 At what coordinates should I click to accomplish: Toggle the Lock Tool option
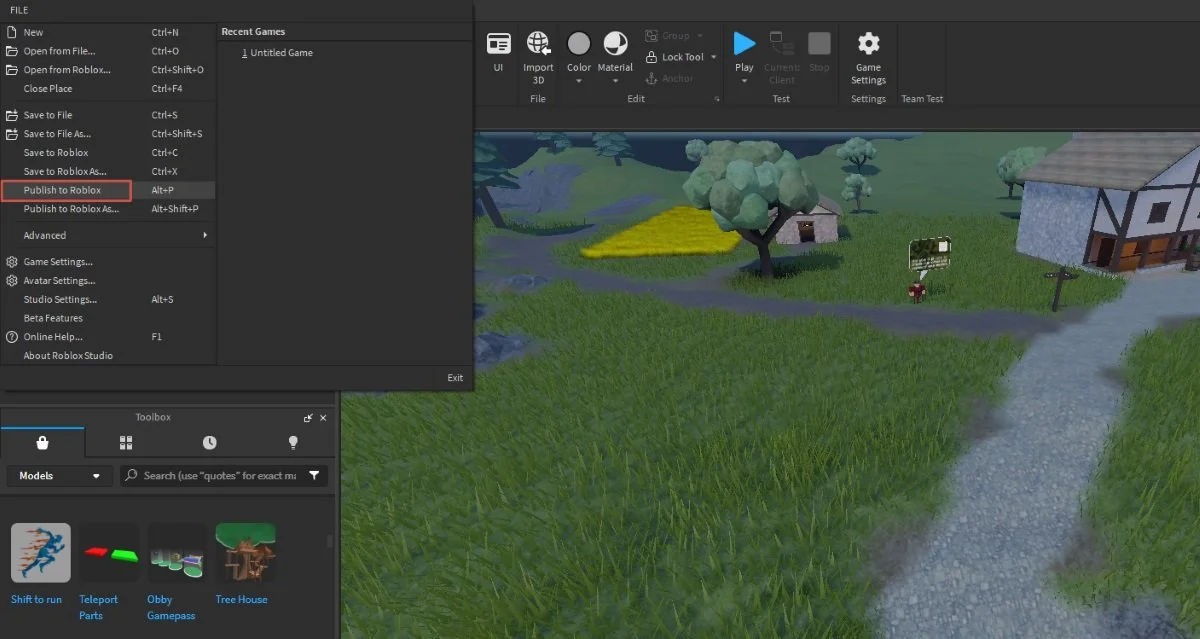[675, 57]
